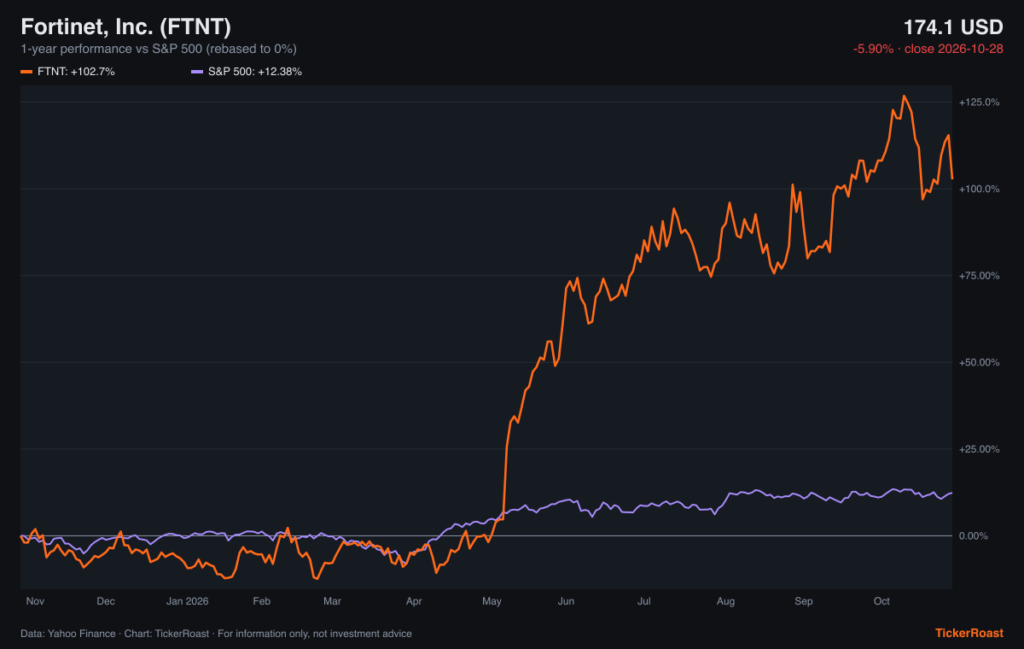1024x649 pixels.
Task: Click the Fortinet, Inc. (FTNT) title
Action: click(126, 27)
